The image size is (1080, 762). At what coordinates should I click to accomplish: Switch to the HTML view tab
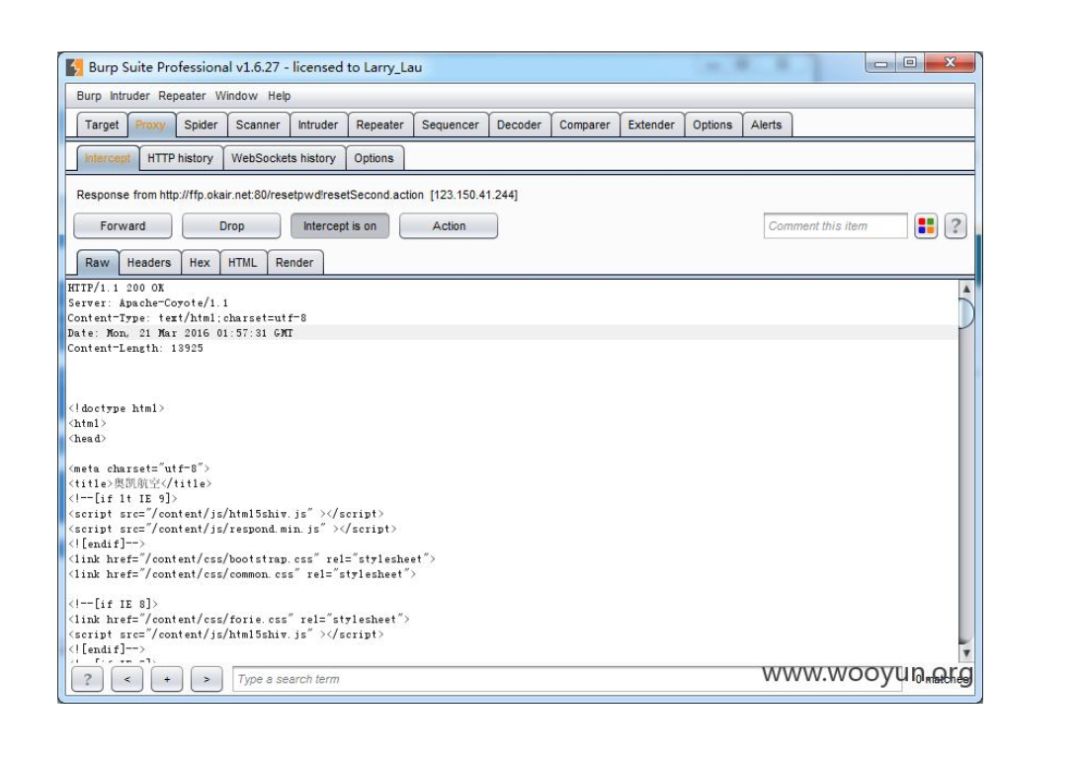(x=242, y=262)
